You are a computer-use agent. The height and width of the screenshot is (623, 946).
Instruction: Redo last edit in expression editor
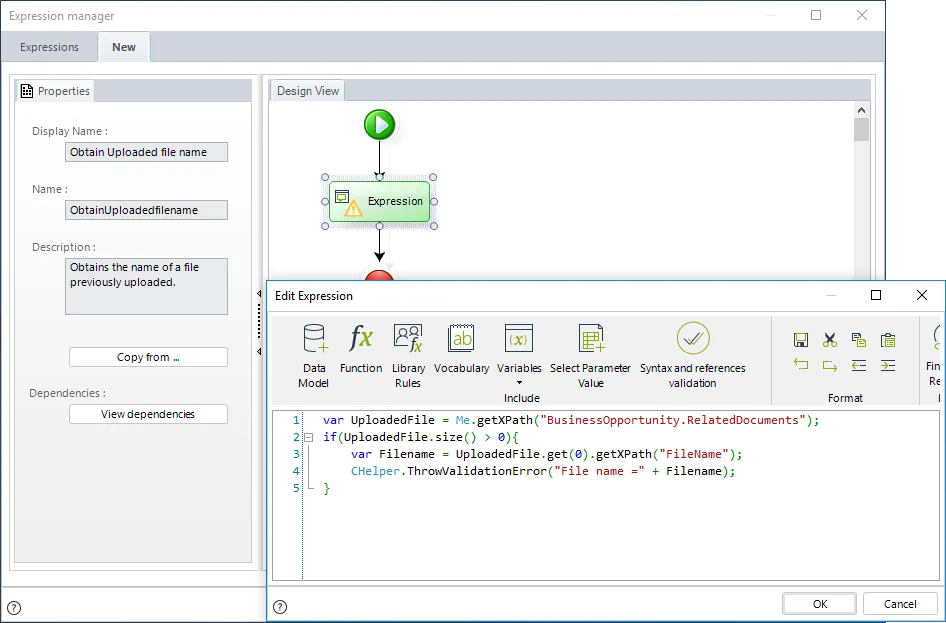pos(830,365)
